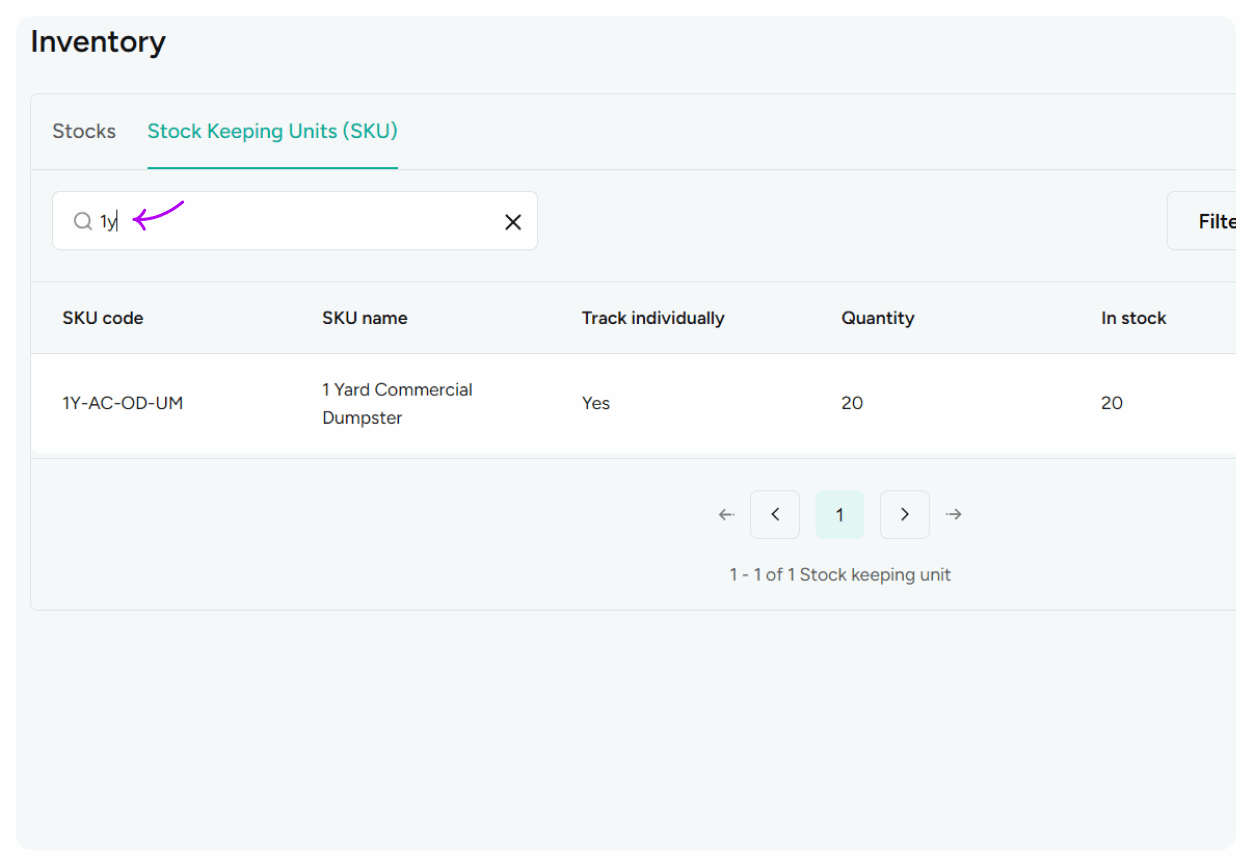Click the search magnifier icon
The height and width of the screenshot is (867, 1252).
click(83, 221)
